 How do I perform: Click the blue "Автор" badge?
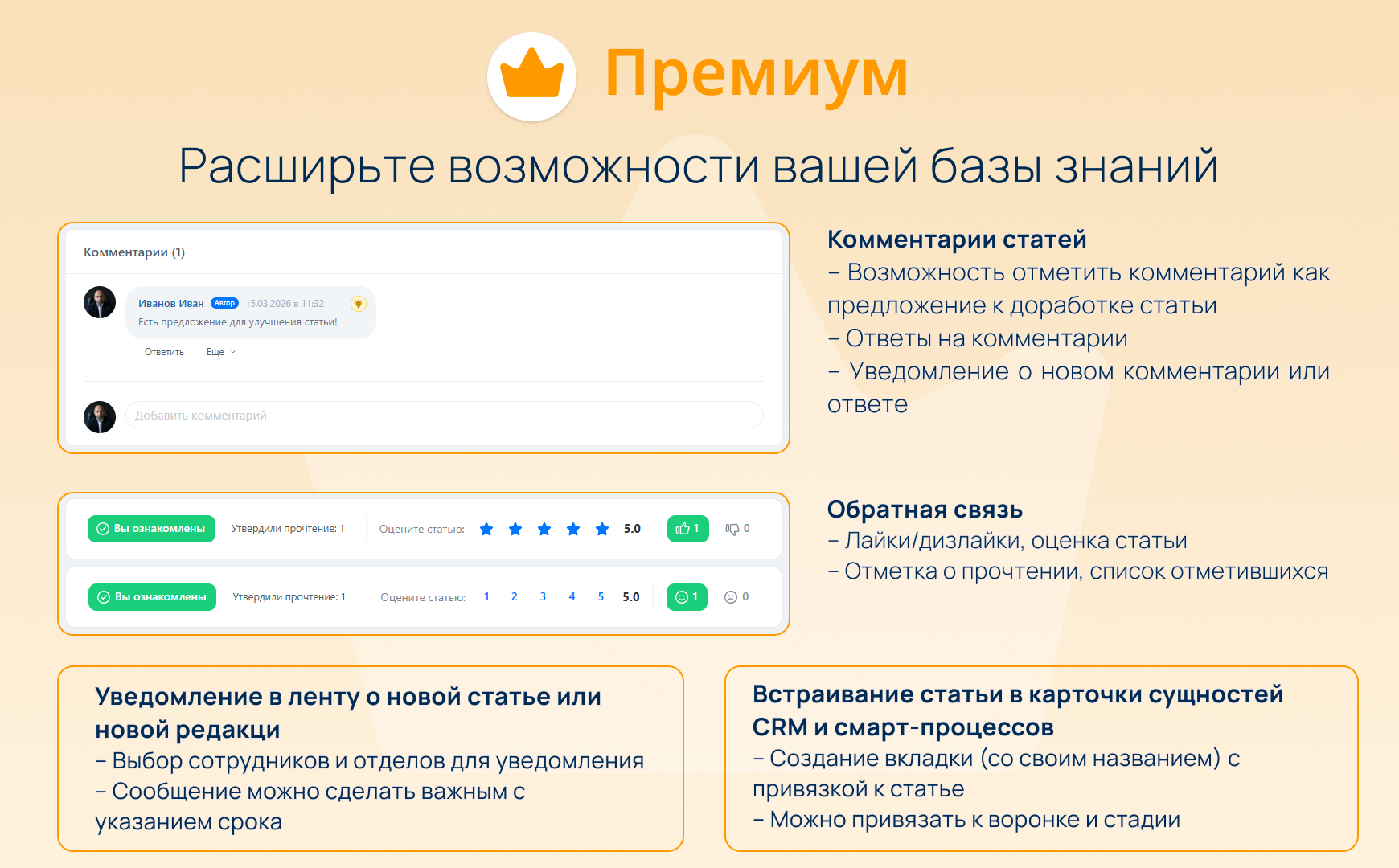pos(224,303)
